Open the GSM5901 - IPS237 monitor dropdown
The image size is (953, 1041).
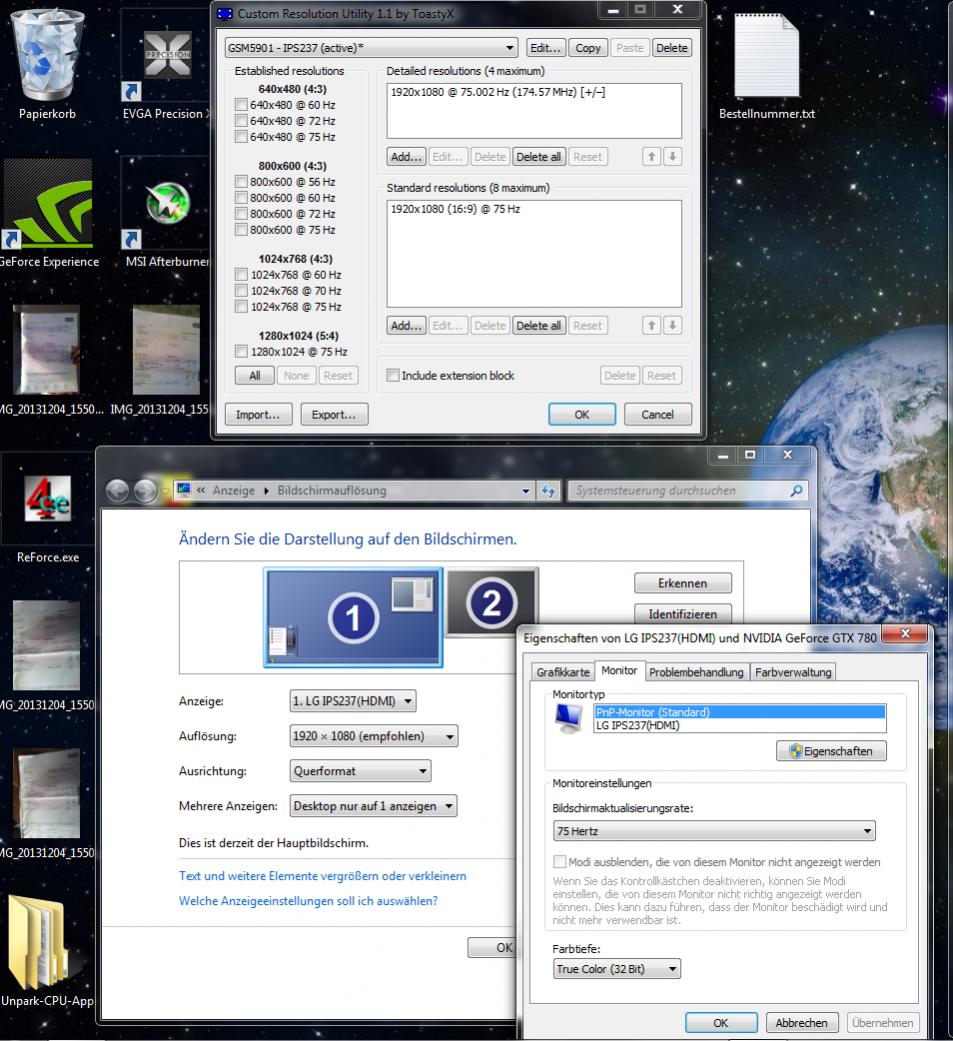coord(371,48)
